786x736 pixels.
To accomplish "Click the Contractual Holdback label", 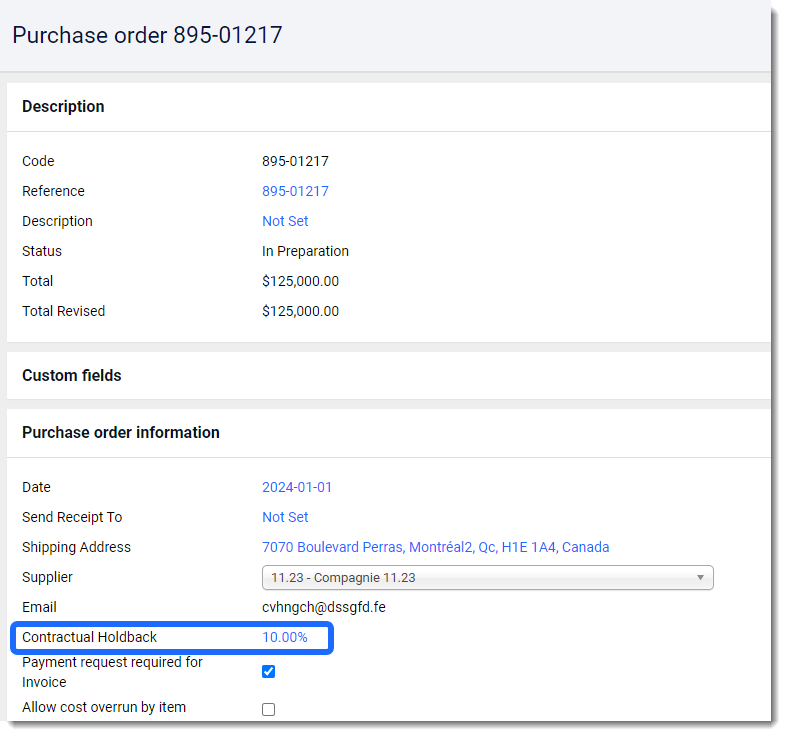I will tap(89, 637).
